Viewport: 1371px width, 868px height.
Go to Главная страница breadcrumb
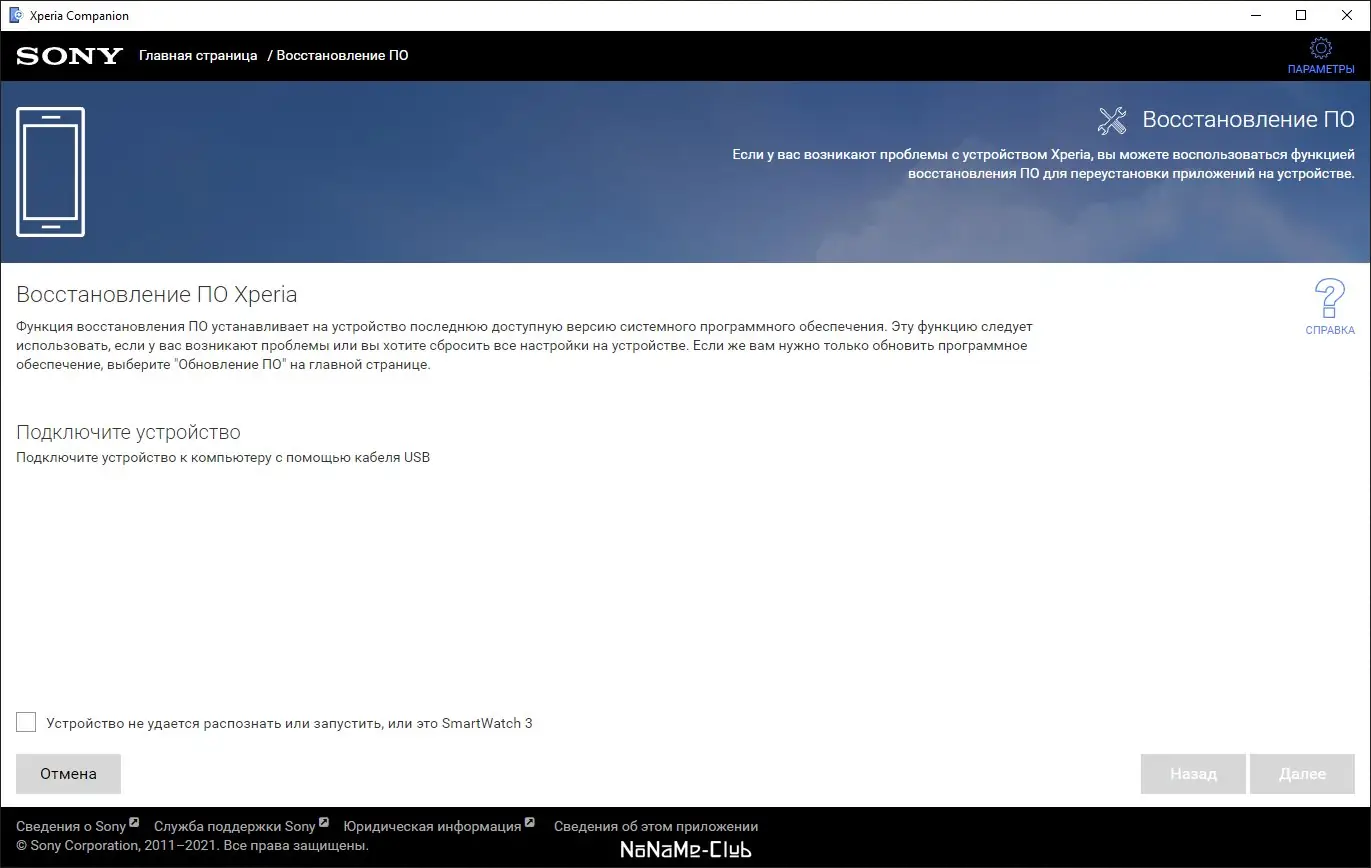coord(198,55)
